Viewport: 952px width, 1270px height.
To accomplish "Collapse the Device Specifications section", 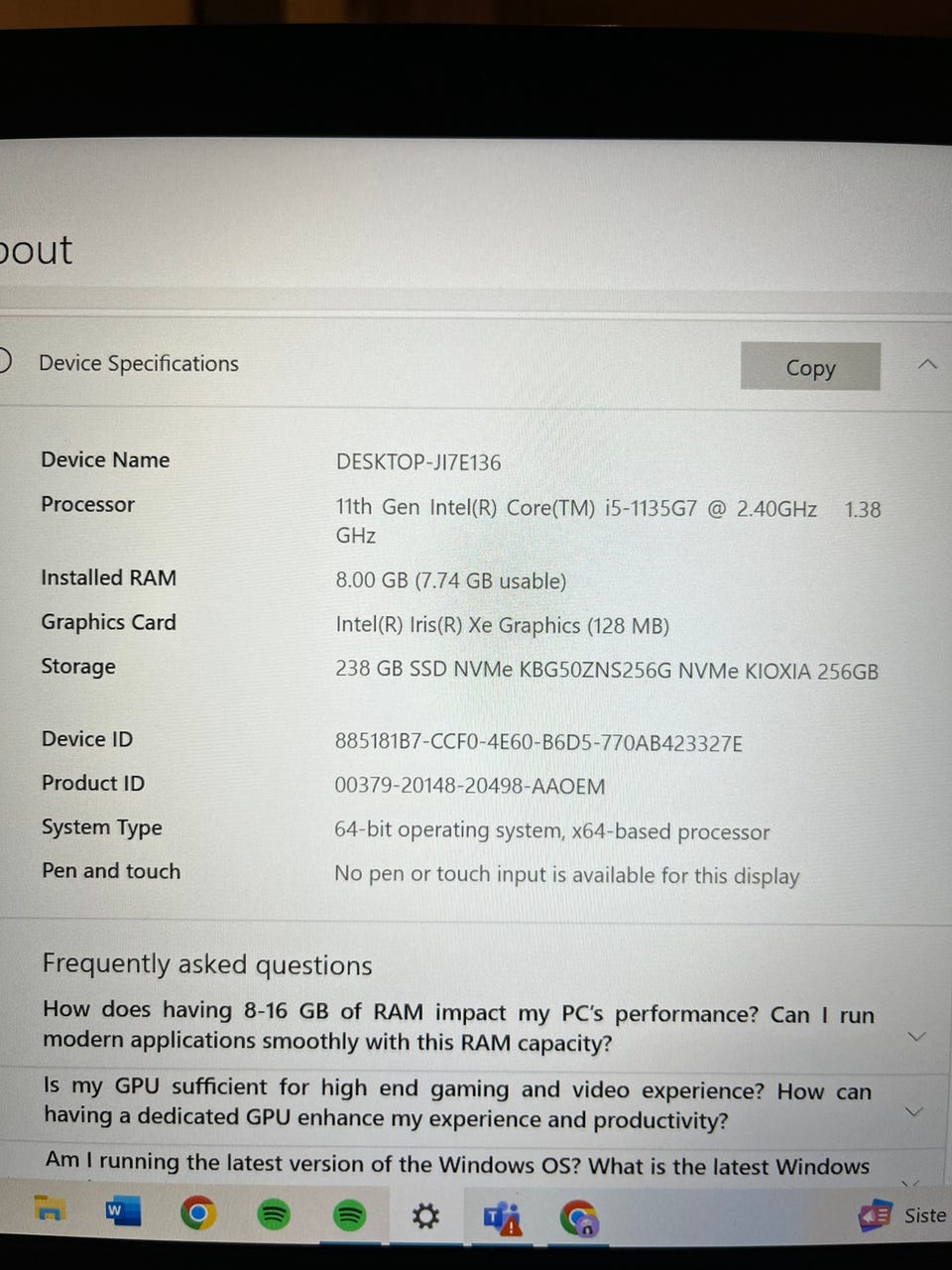I will tap(927, 364).
